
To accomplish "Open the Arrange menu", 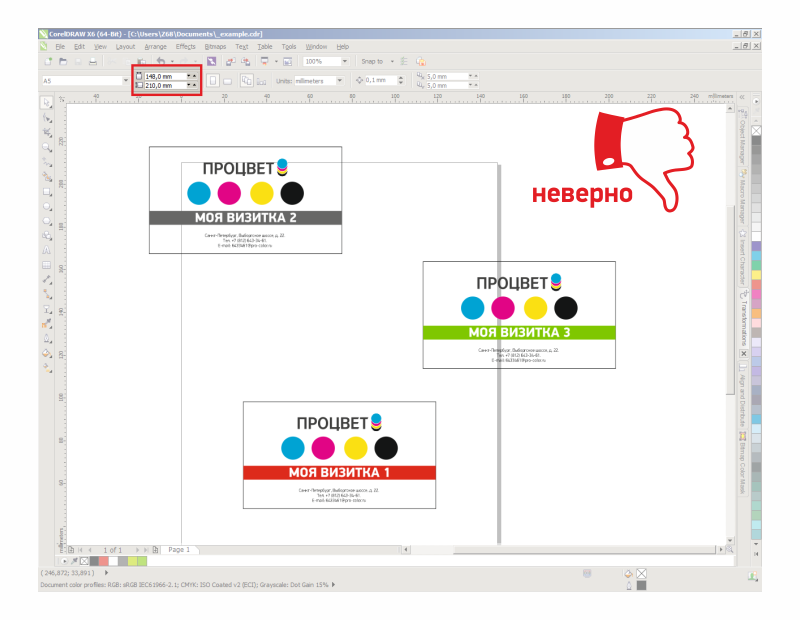I will (155, 46).
